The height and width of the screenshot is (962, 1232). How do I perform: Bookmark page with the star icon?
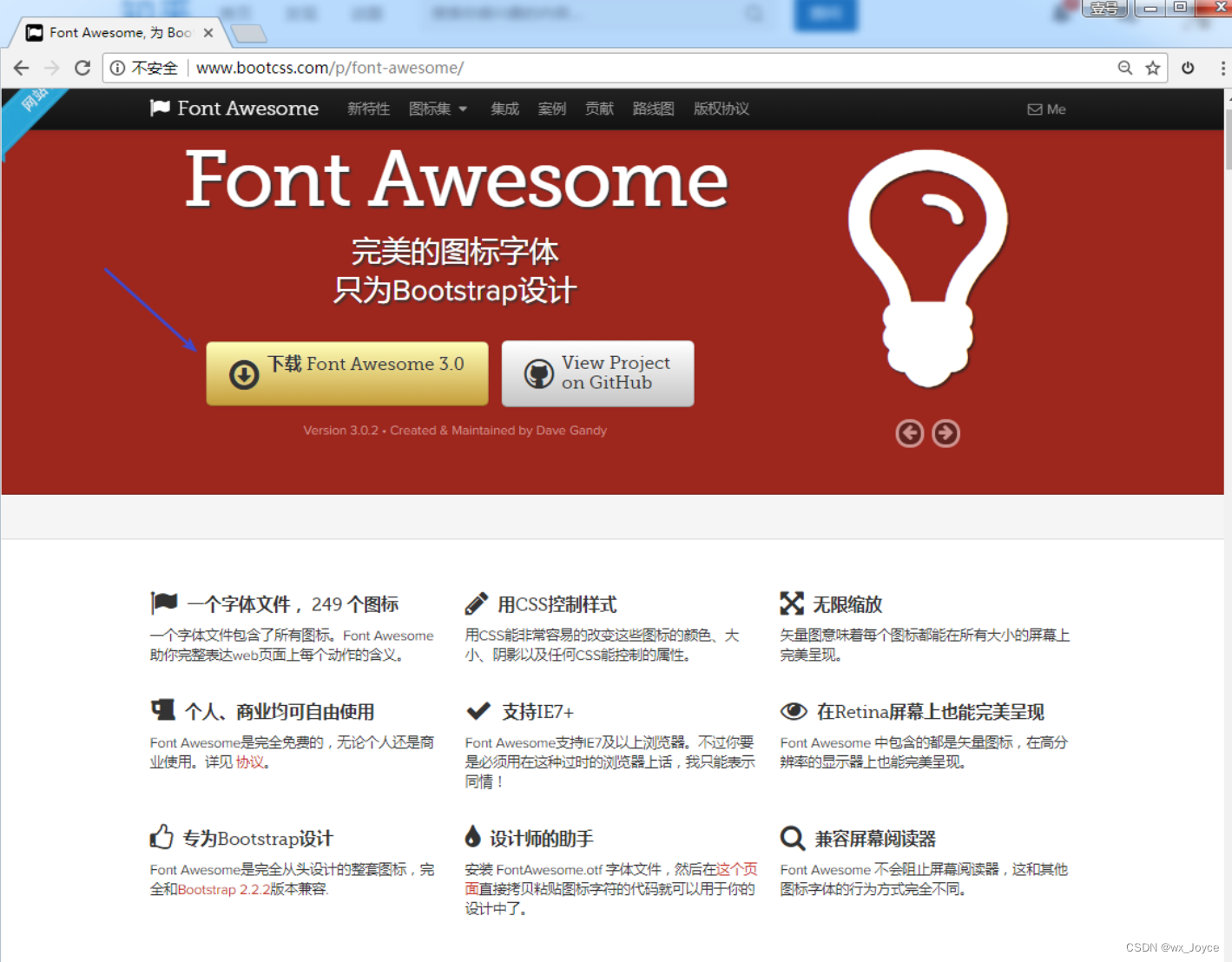pyautogui.click(x=1153, y=68)
